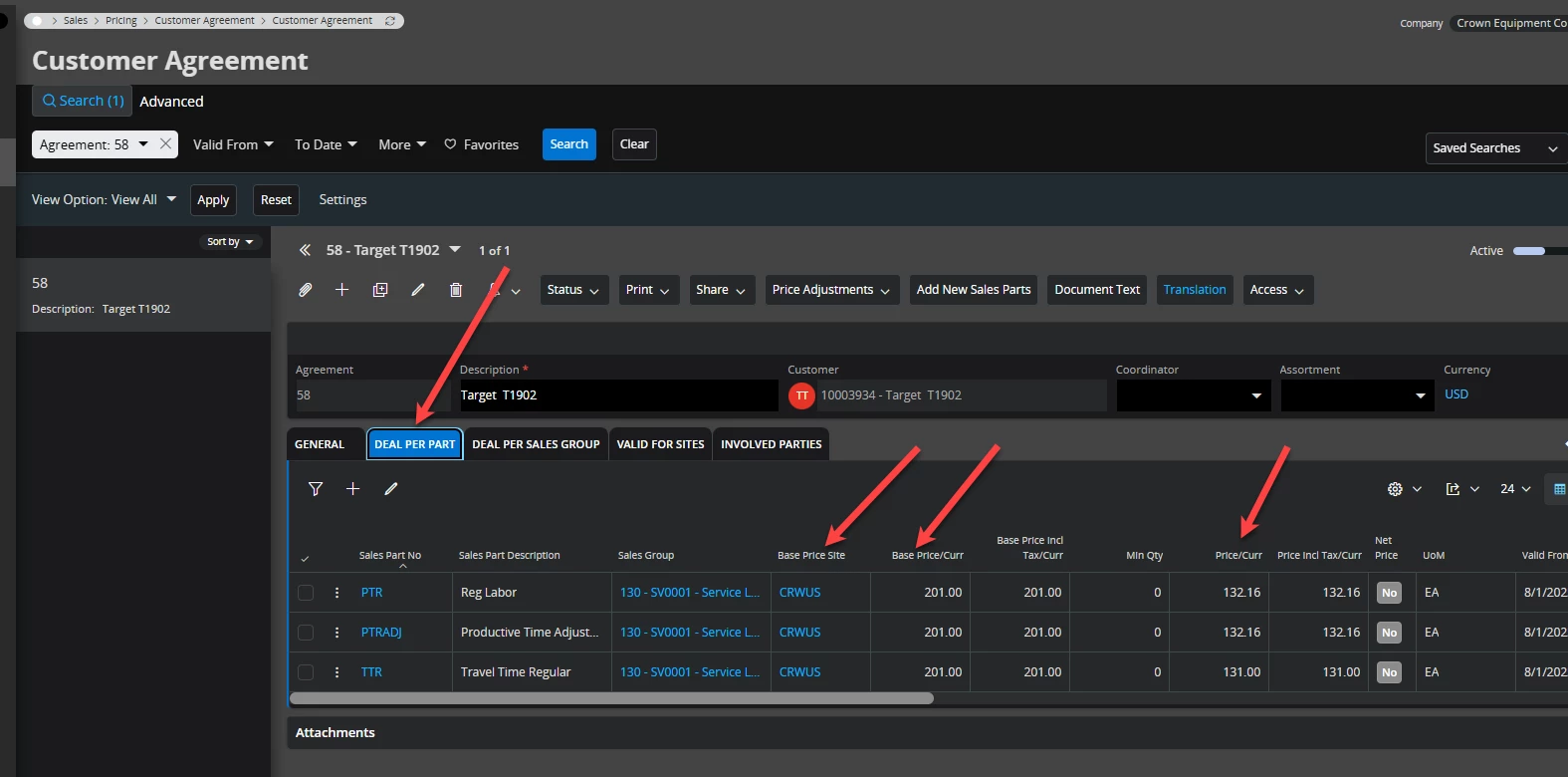Select the checkbox for PTRADJ row

coord(306,633)
